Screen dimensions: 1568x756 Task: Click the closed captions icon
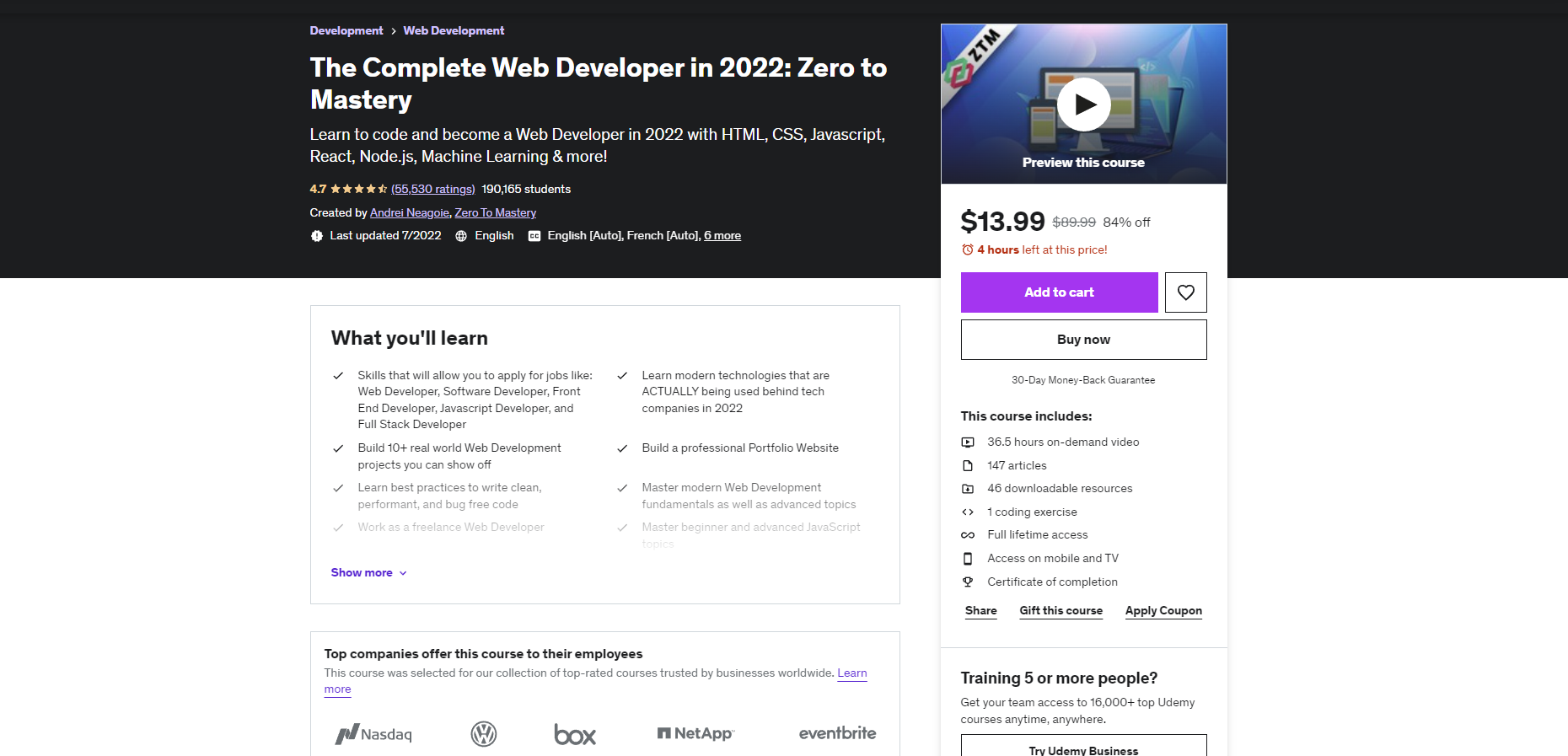tap(534, 236)
